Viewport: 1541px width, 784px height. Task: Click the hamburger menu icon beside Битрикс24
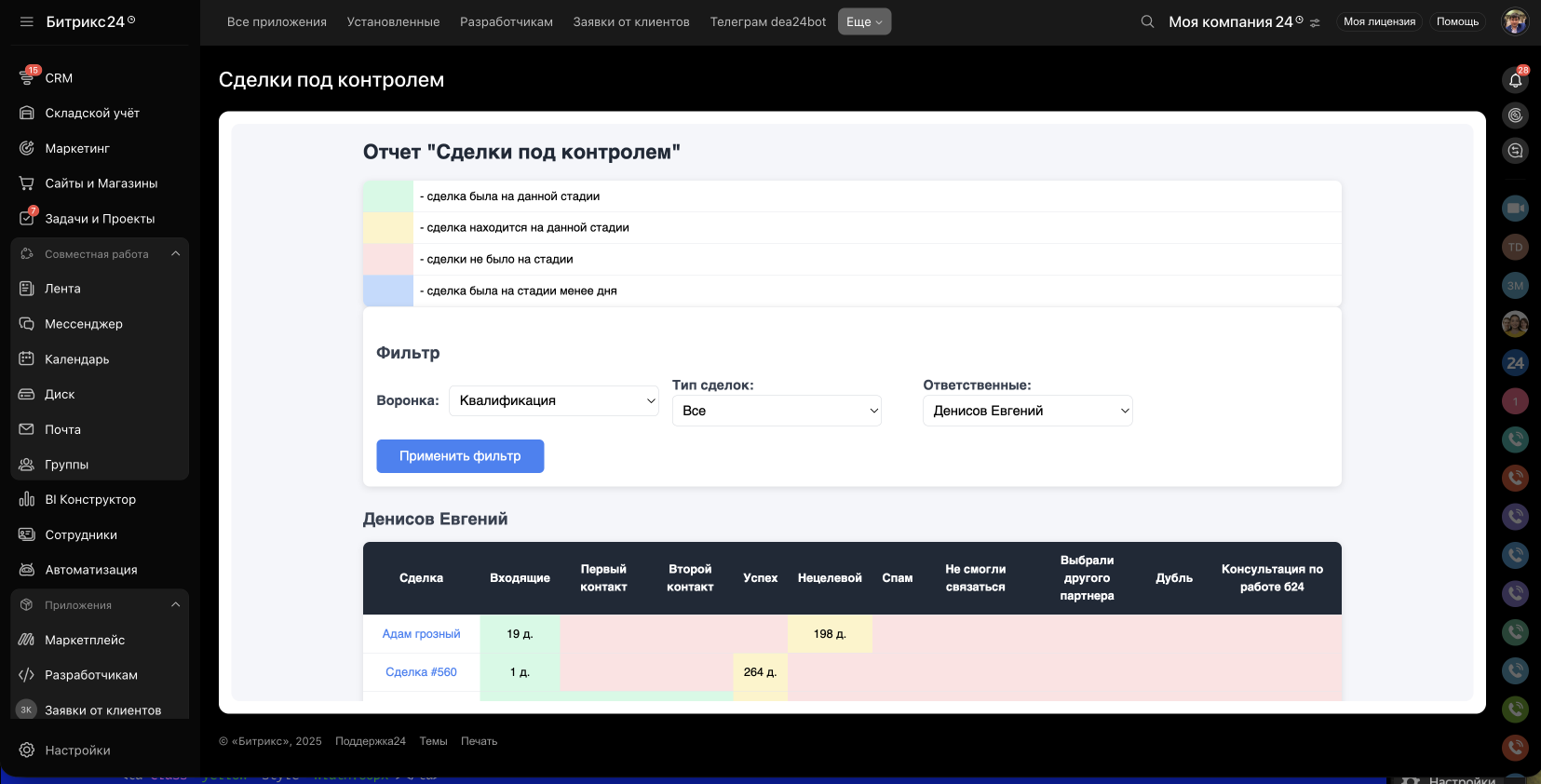26,21
